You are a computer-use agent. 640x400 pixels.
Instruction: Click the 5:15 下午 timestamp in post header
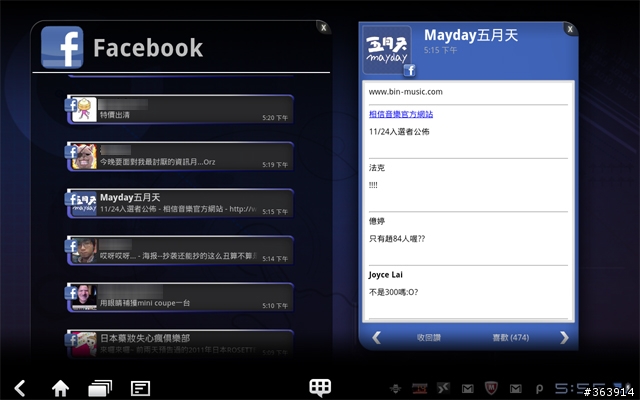[440, 50]
